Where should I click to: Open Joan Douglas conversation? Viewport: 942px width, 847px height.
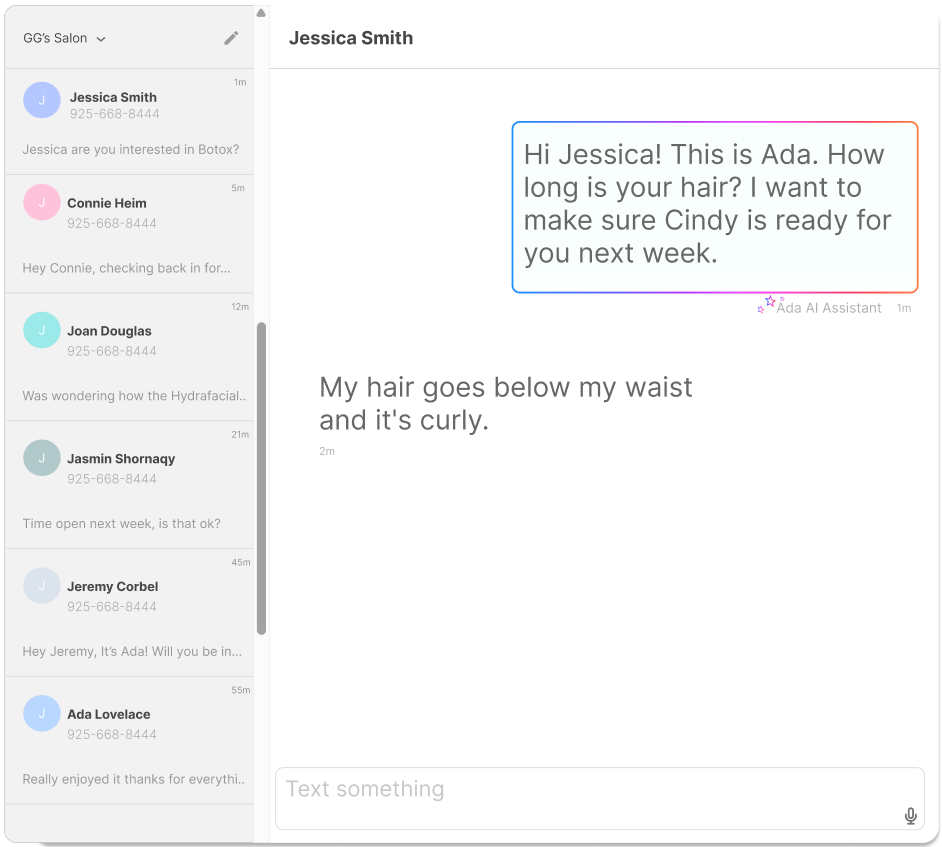point(129,357)
